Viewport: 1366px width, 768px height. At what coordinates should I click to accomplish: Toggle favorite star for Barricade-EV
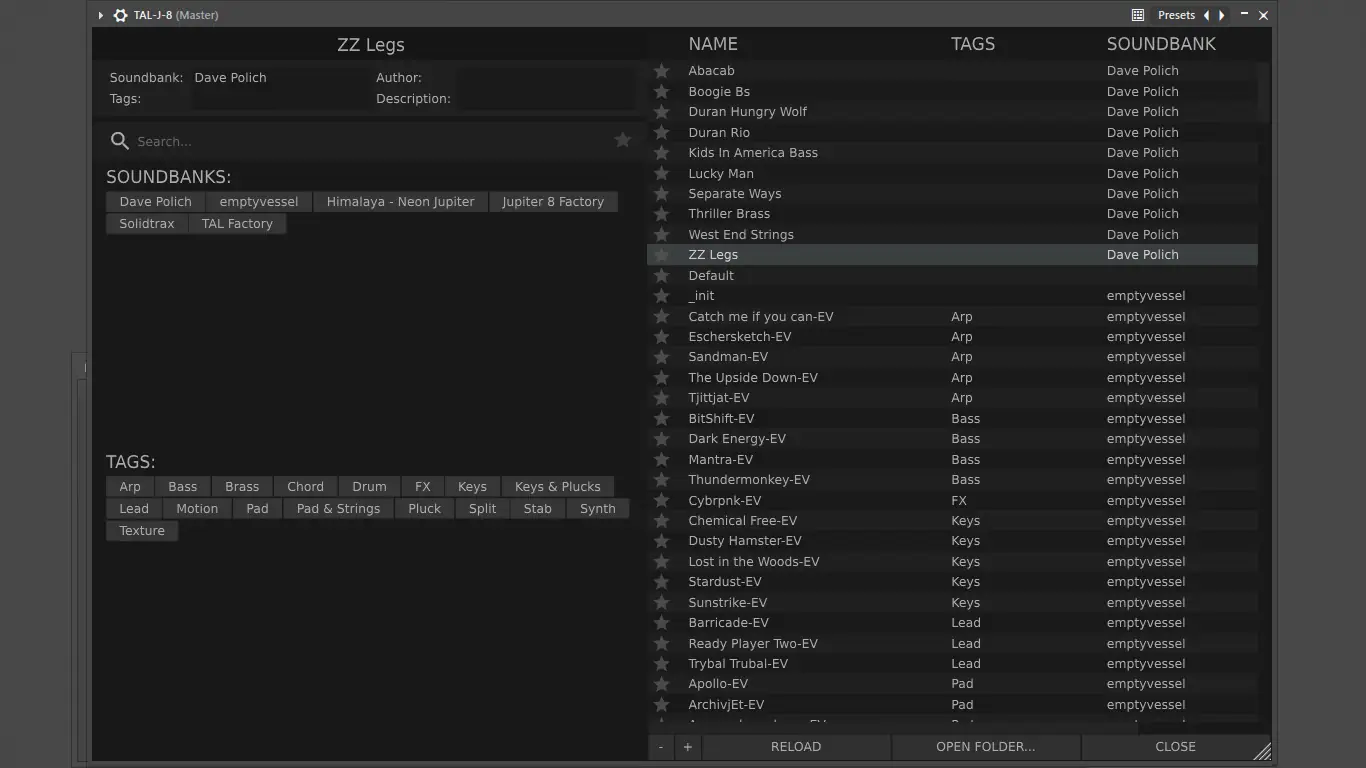[661, 623]
